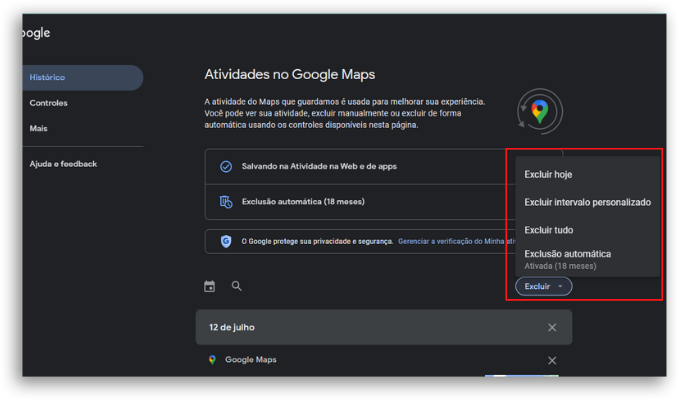Remove the Google Maps activity entry with X

(552, 361)
